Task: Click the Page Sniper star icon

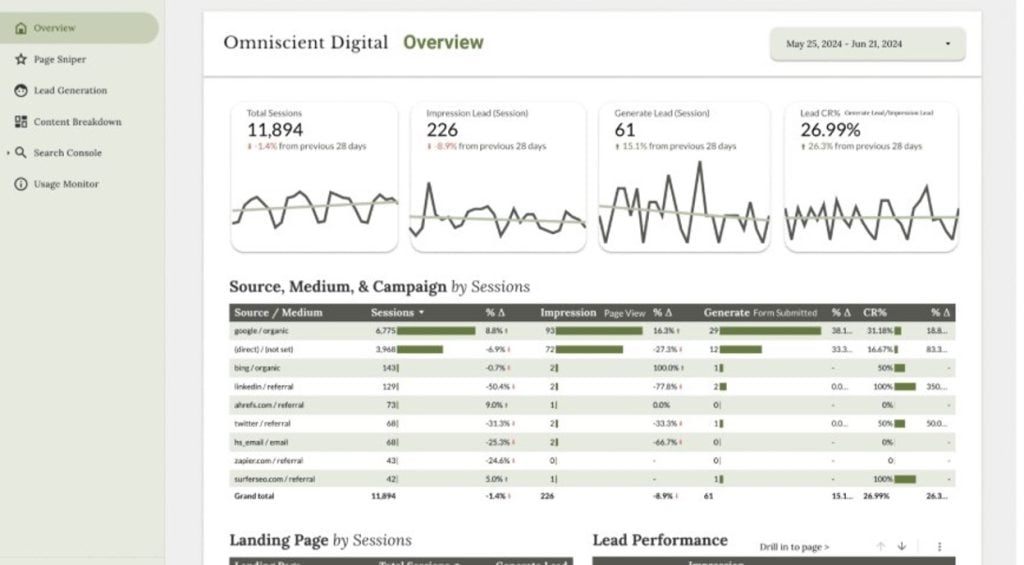Action: tap(21, 59)
